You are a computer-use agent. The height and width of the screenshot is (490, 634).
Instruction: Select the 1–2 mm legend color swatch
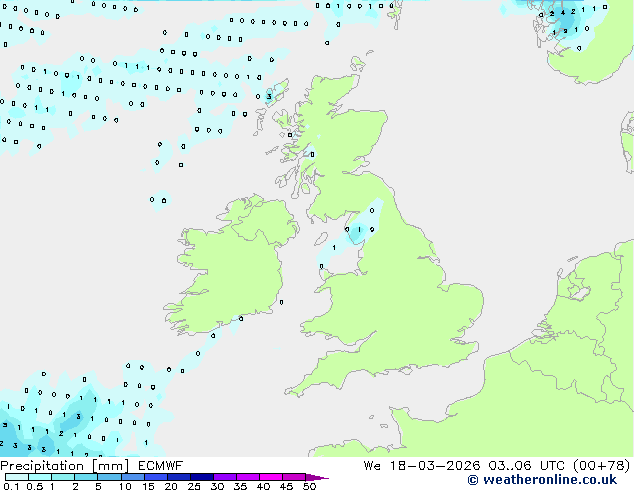(x=63, y=477)
